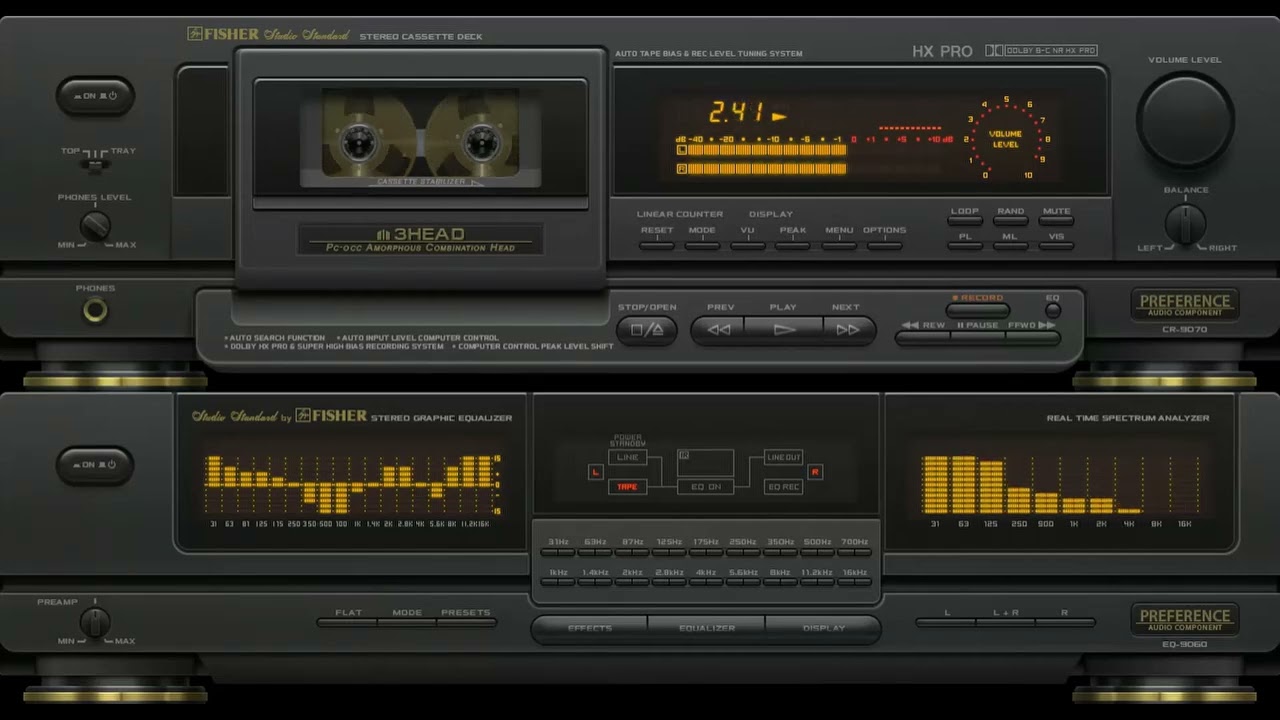Select the R channel button

[1065, 622]
